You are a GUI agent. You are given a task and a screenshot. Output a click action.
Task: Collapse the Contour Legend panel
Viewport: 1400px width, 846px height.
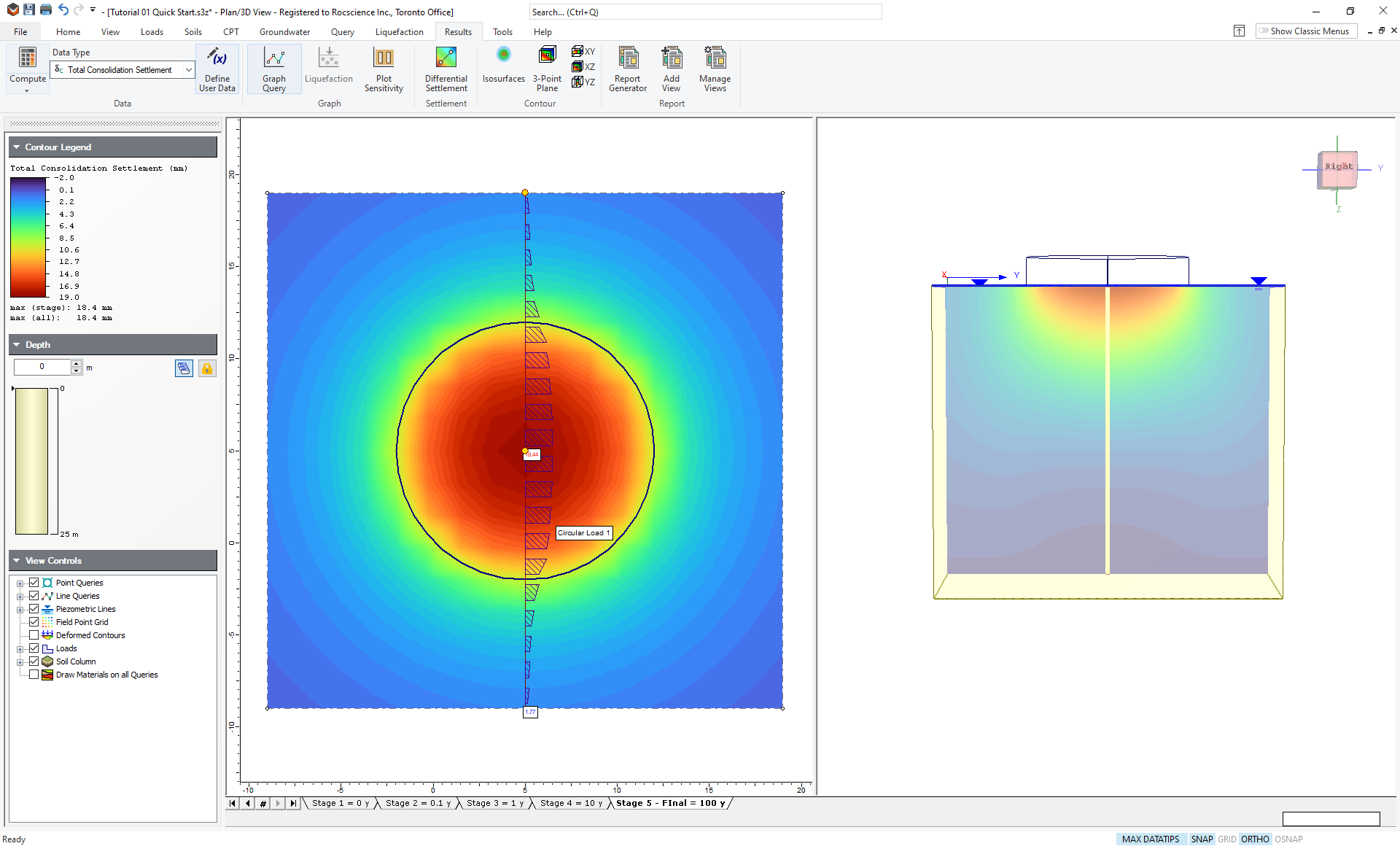[x=16, y=147]
